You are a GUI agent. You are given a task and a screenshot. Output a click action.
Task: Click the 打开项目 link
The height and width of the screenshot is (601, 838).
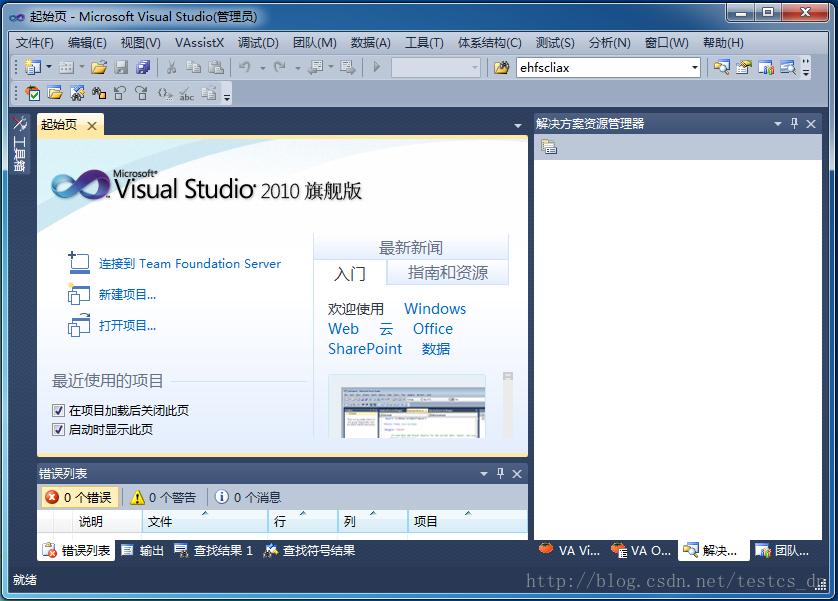click(x=127, y=325)
